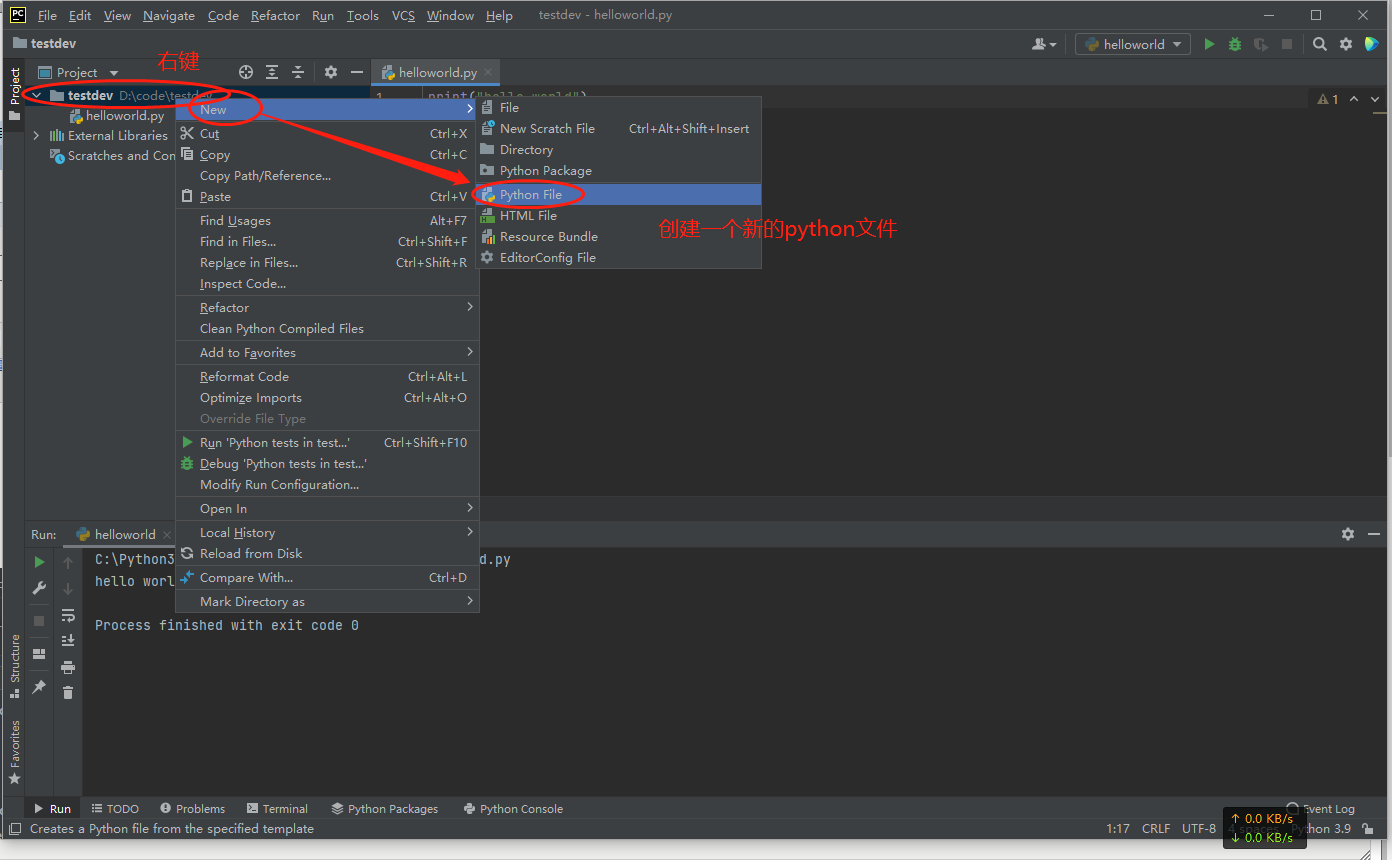Click CRLF line separator in status bar
This screenshot has height=860, width=1392.
1156,828
